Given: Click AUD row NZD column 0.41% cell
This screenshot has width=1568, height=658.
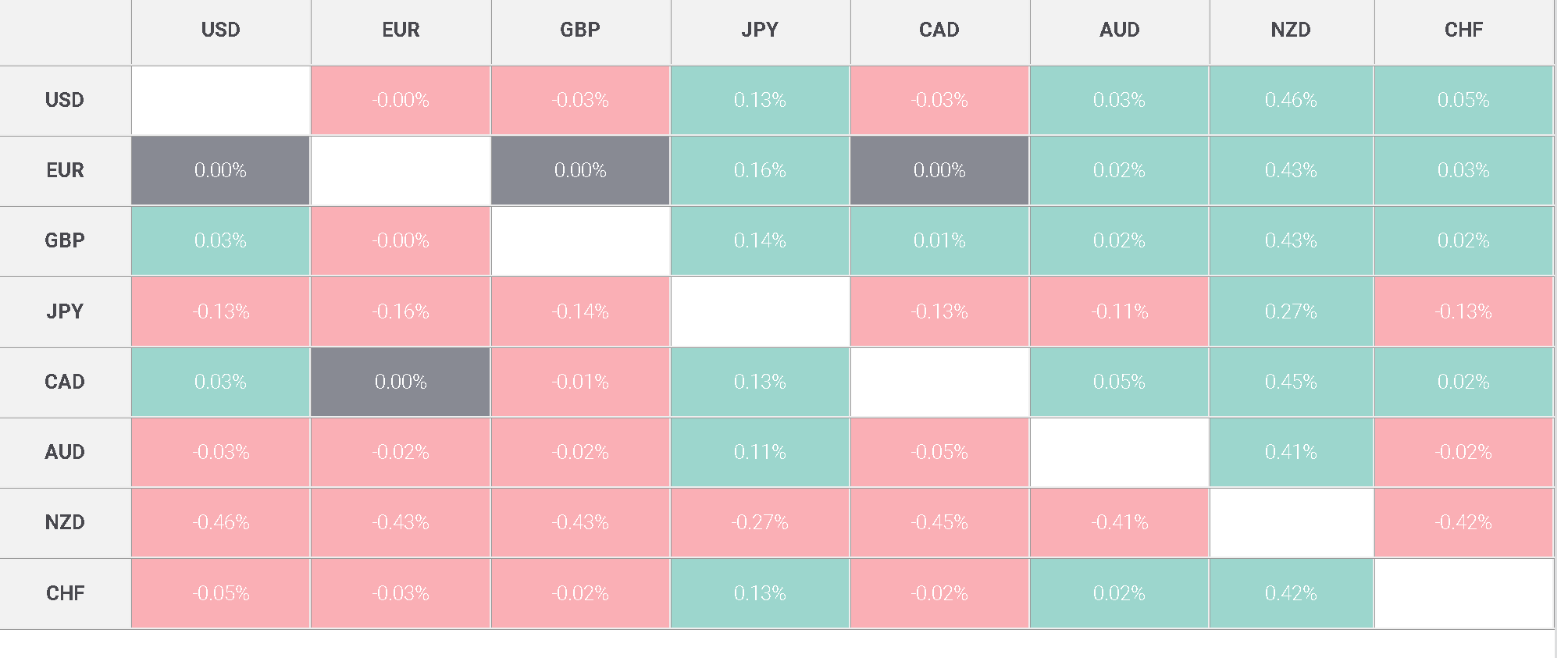Looking at the screenshot, I should click(1291, 452).
